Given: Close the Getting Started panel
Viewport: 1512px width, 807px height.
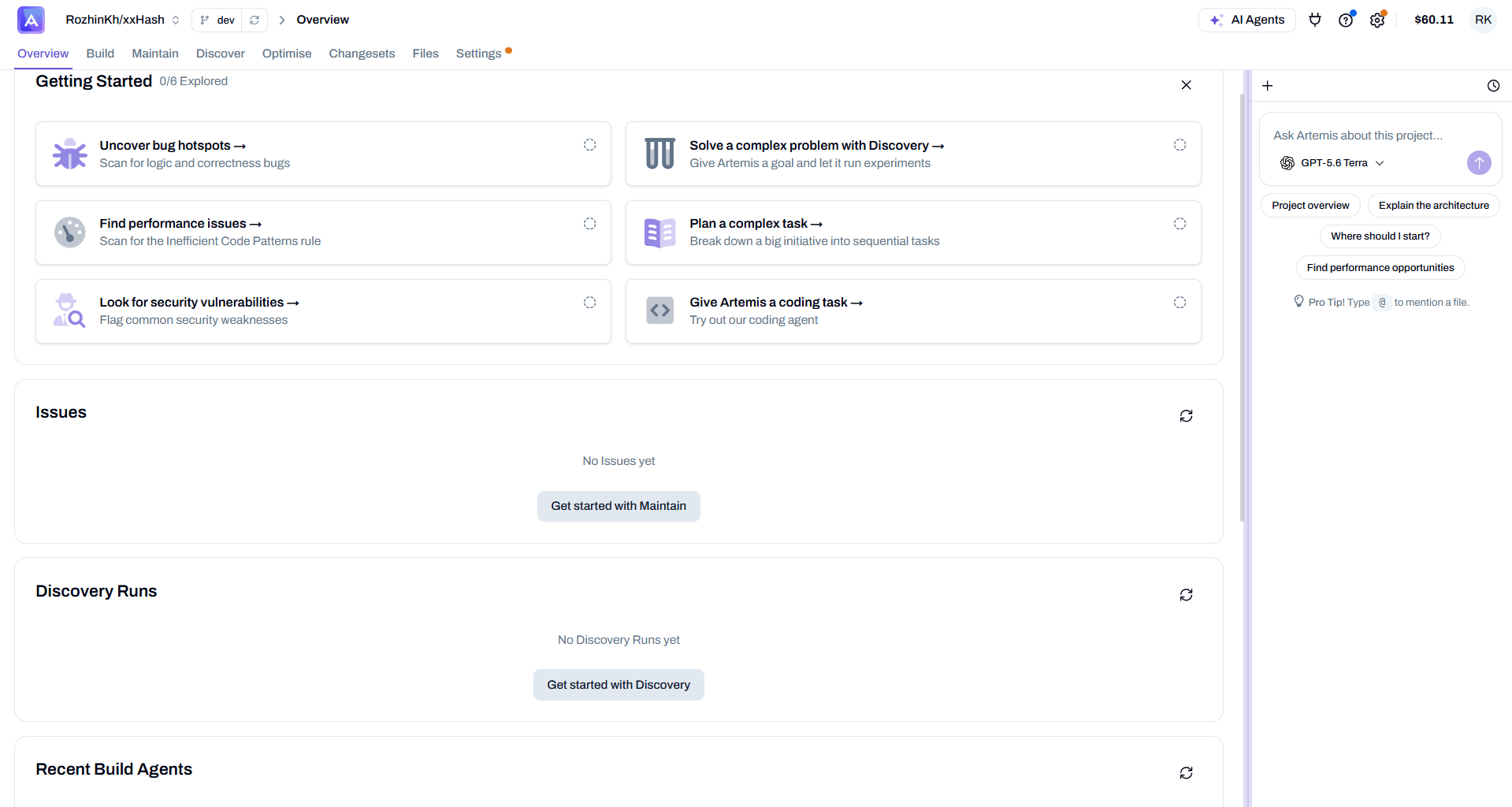Looking at the screenshot, I should [1186, 85].
